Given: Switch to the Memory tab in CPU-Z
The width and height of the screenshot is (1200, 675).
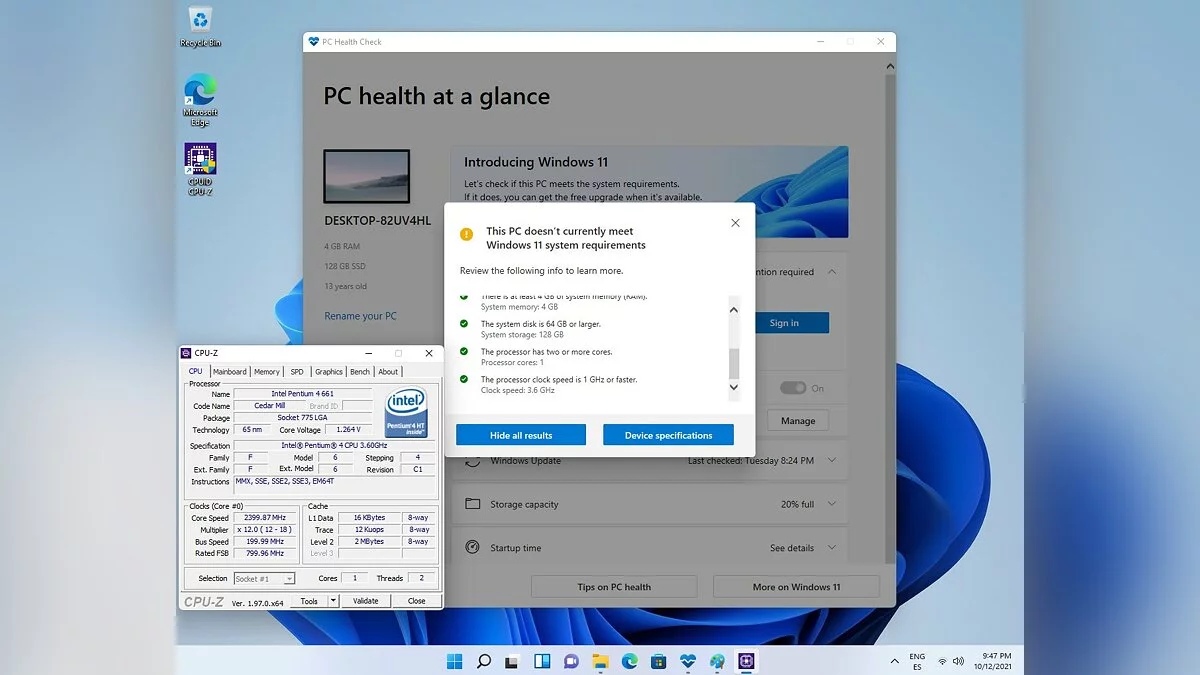Looking at the screenshot, I should coord(267,371).
